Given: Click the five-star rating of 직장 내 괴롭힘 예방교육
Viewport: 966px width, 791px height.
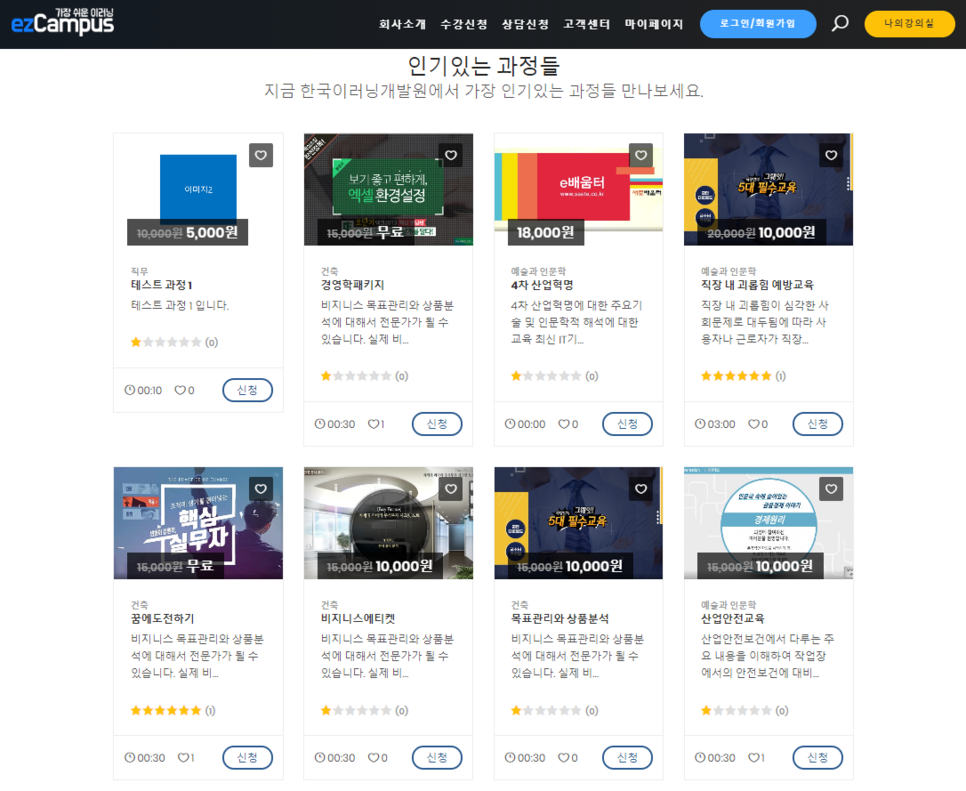Looking at the screenshot, I should (x=736, y=376).
